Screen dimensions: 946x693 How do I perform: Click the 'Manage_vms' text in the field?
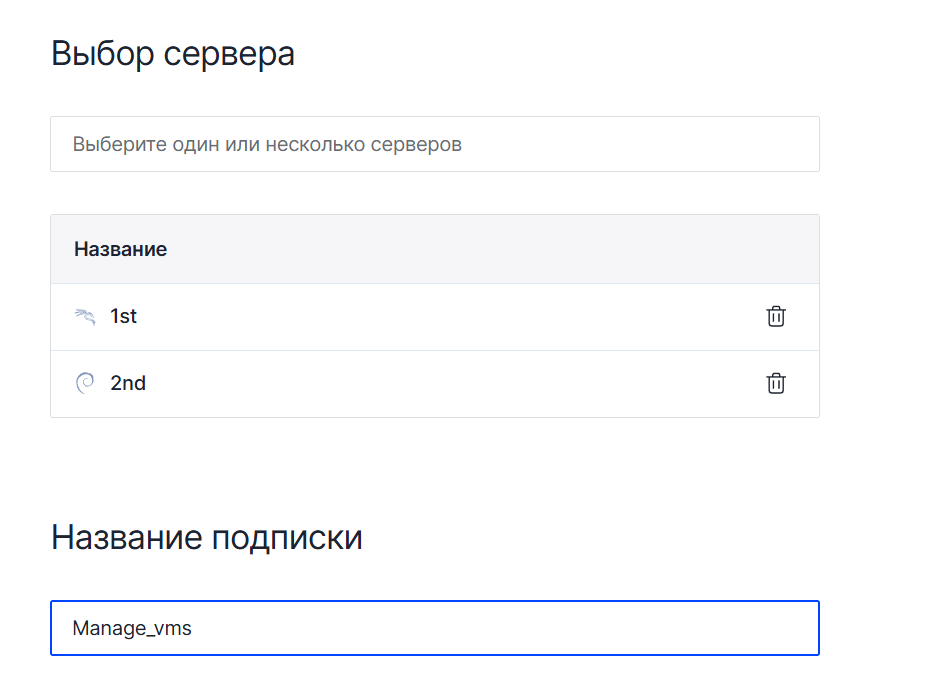(132, 629)
